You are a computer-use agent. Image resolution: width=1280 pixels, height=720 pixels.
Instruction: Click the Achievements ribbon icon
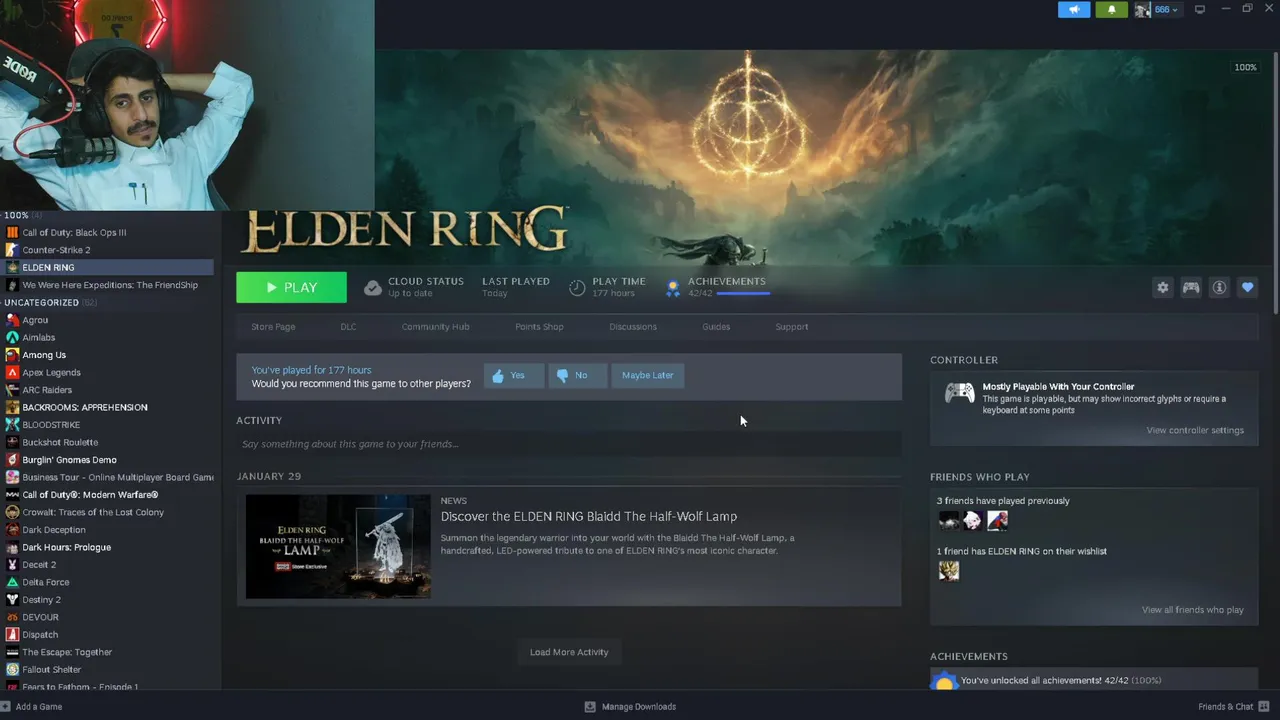tap(673, 288)
